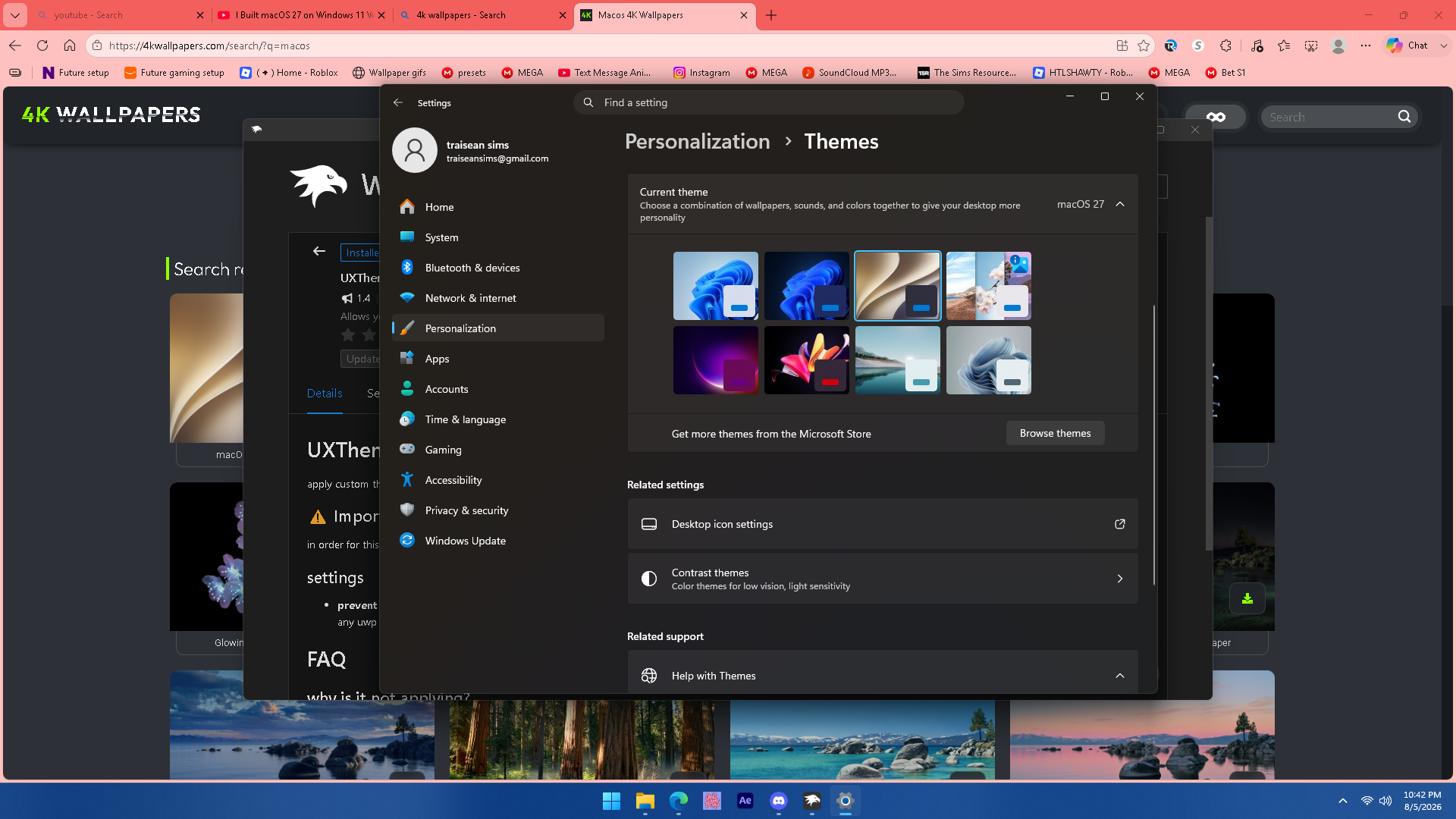The image size is (1456, 819).
Task: Click Find a setting search box
Action: (x=768, y=102)
